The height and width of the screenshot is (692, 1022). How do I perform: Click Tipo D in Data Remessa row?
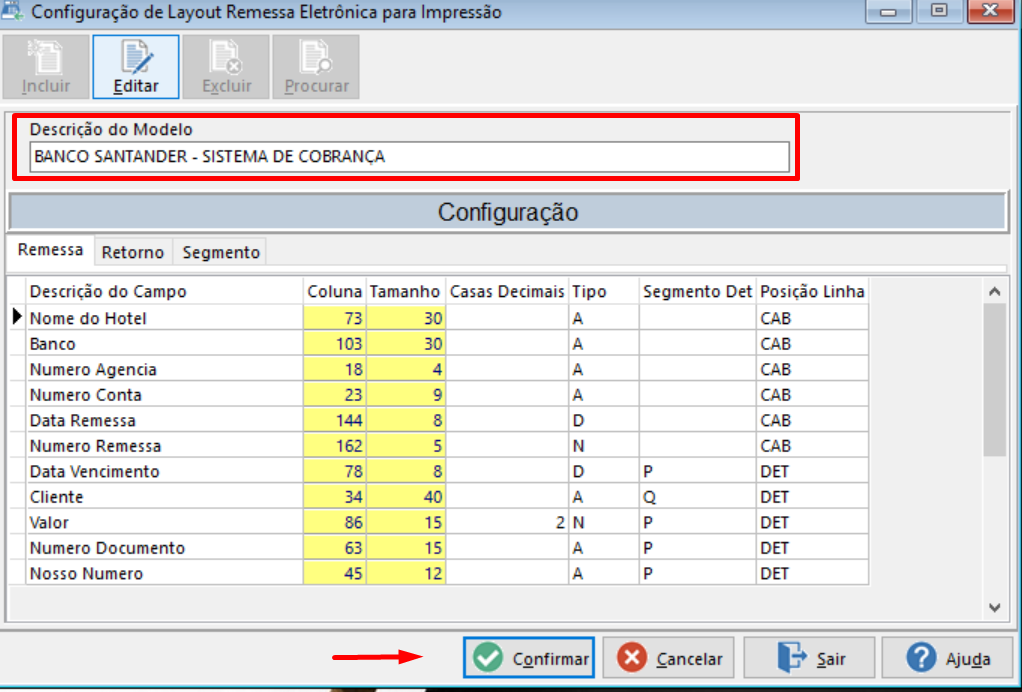604,420
